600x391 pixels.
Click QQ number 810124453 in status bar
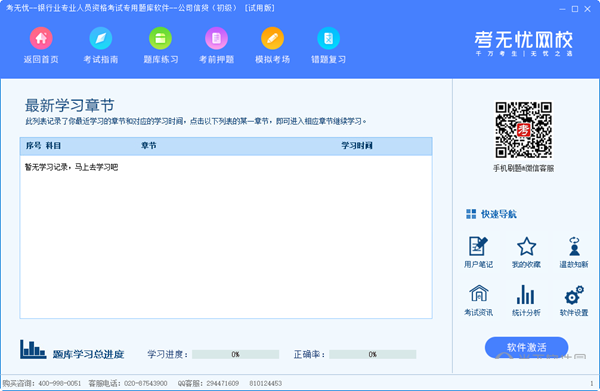point(266,383)
